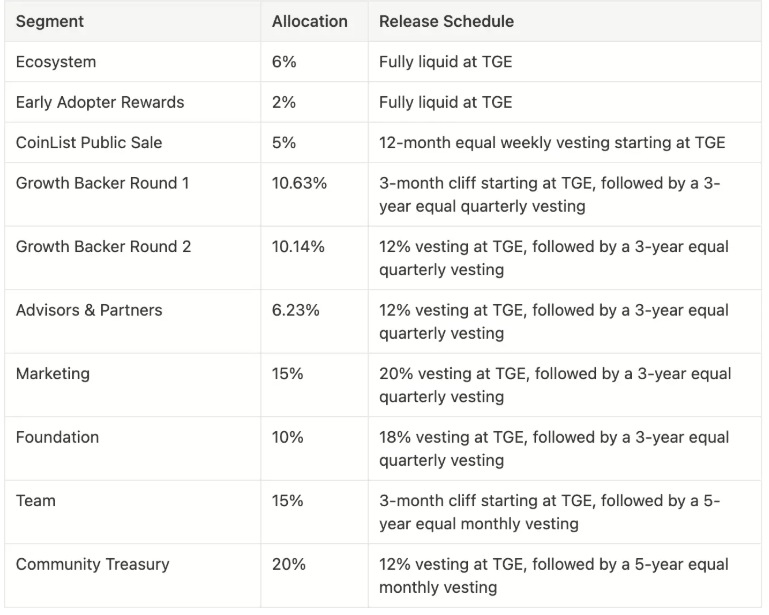The width and height of the screenshot is (769, 615).
Task: Click the Allocation column header
Action: (310, 21)
